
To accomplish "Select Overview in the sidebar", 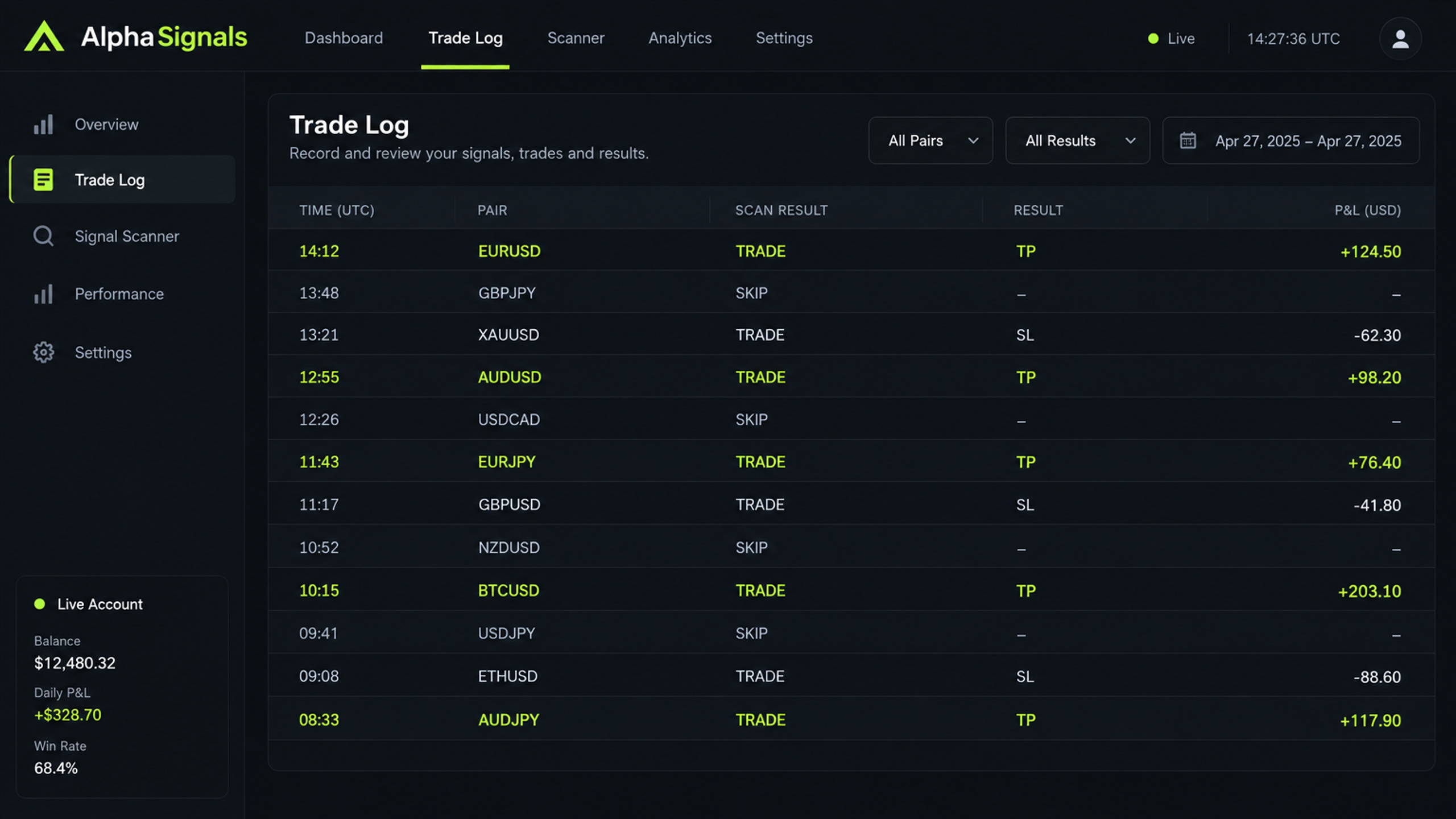I will [x=106, y=125].
